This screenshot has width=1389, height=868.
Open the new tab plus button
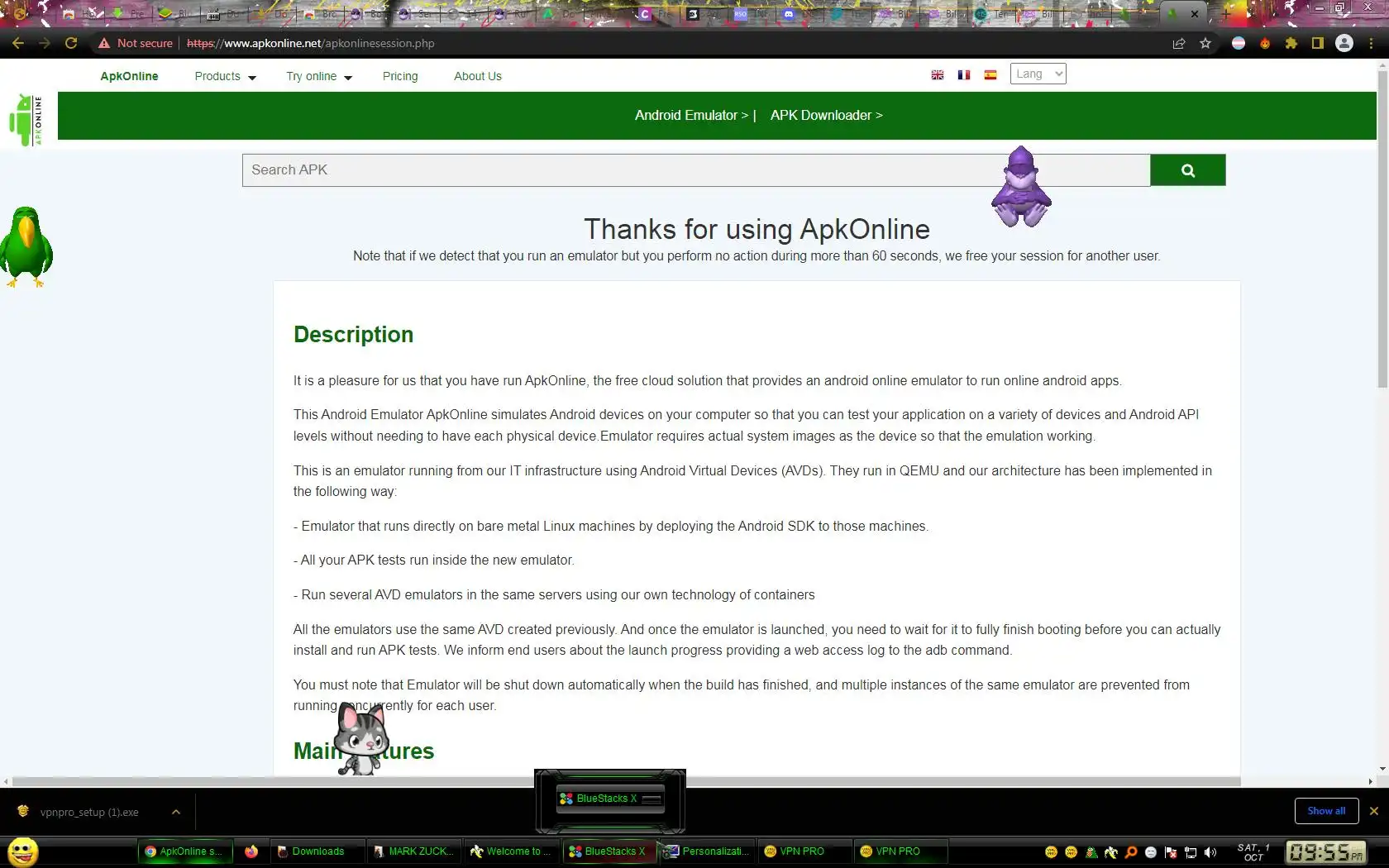point(1226,14)
